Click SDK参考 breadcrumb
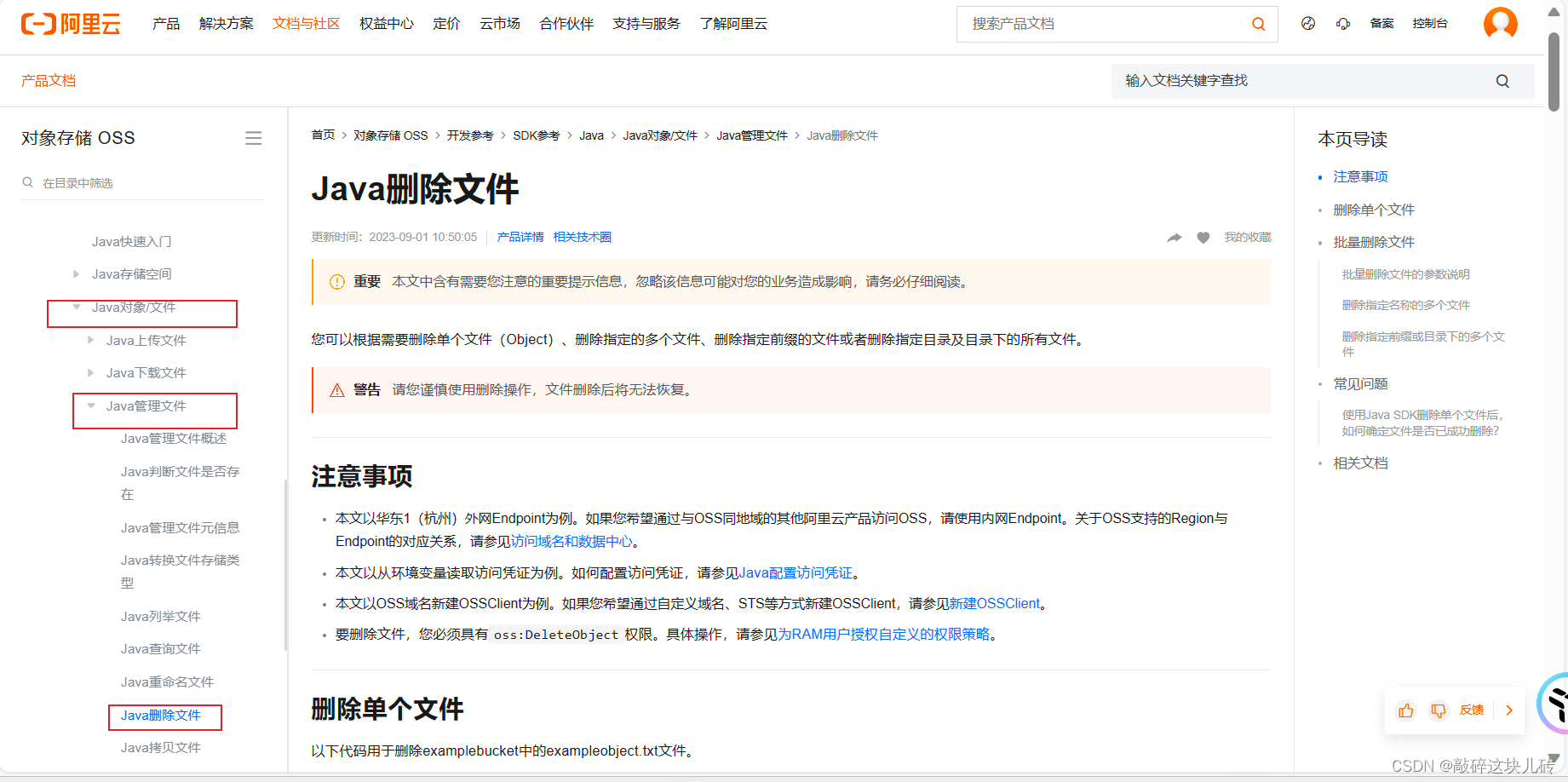The image size is (1568, 782). point(537,135)
